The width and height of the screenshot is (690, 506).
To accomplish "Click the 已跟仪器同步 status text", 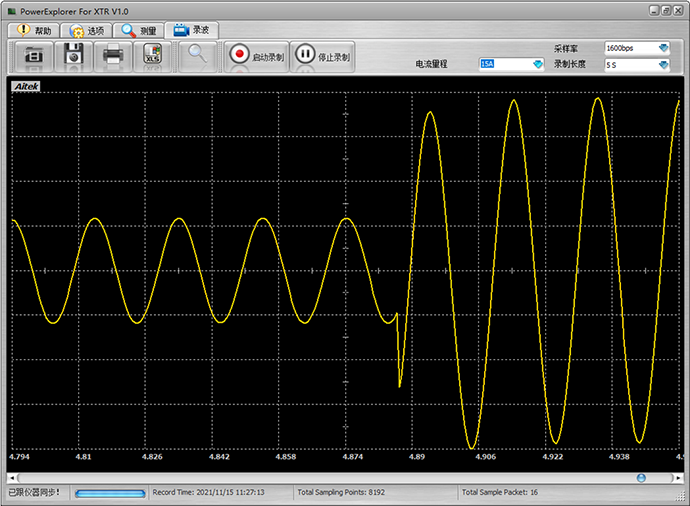I will click(x=34, y=492).
